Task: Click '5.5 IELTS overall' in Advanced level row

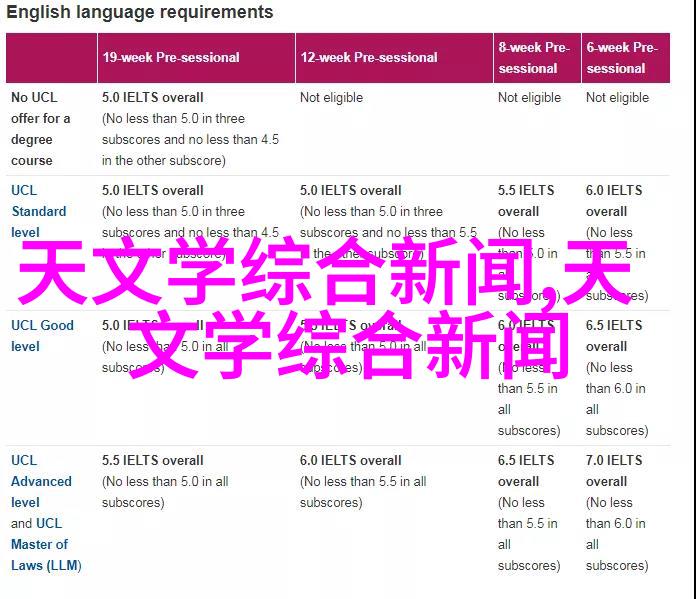Action: coord(152,460)
